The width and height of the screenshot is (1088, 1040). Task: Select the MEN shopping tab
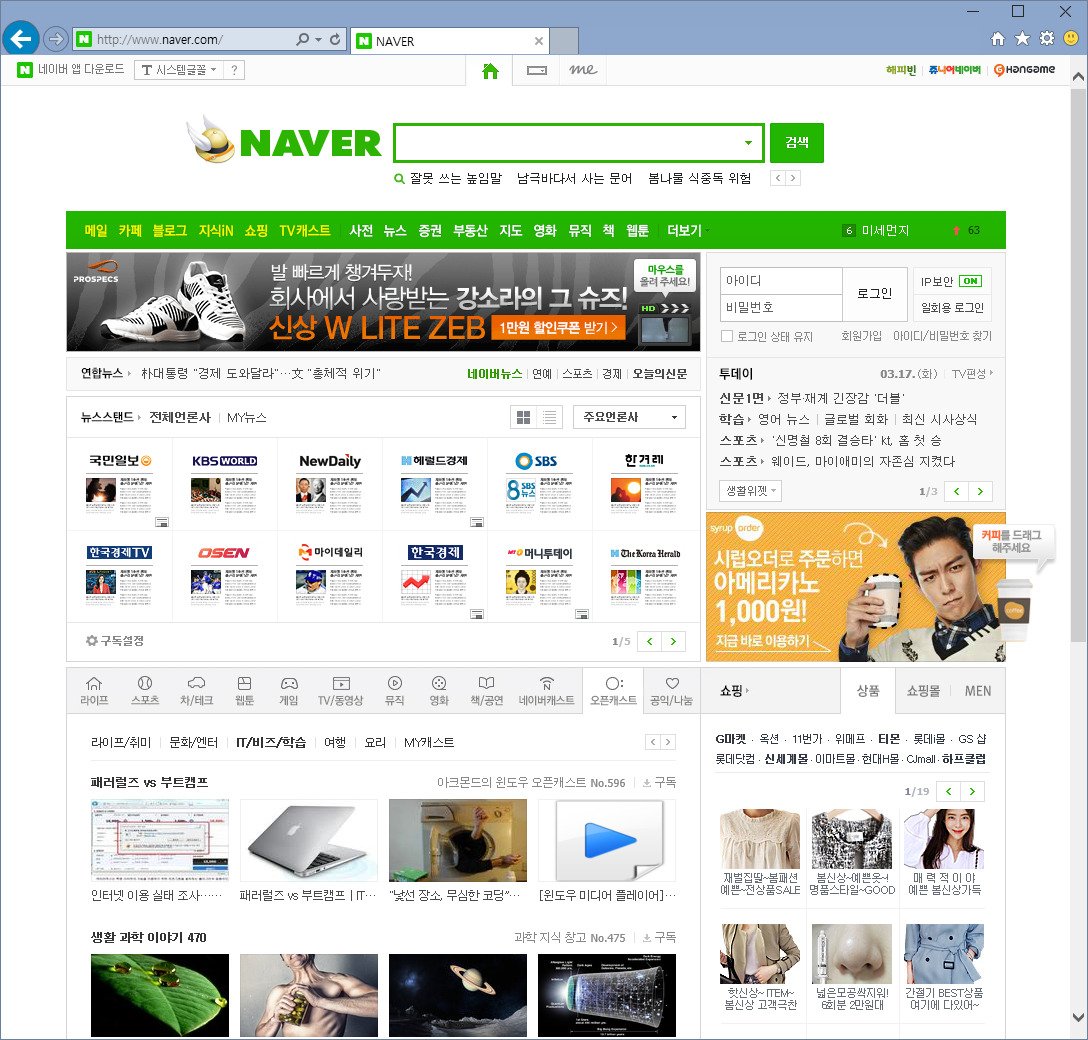coord(978,691)
